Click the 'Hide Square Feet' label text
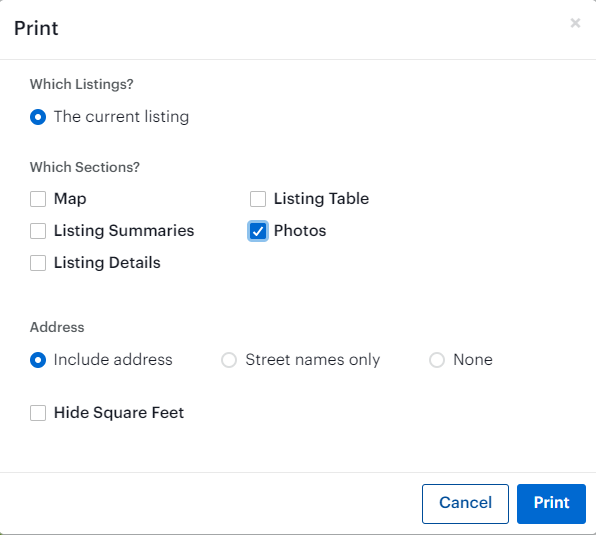 [119, 413]
